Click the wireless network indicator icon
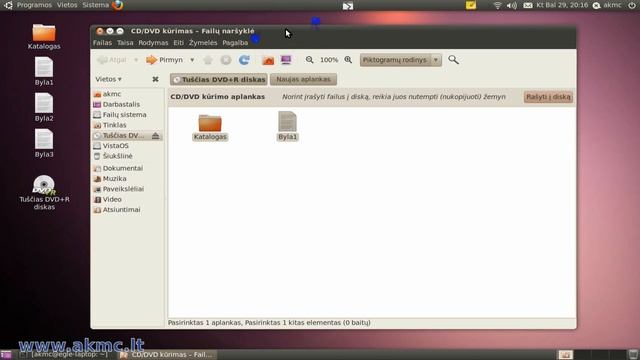This screenshot has width=640, height=360. [497, 5]
